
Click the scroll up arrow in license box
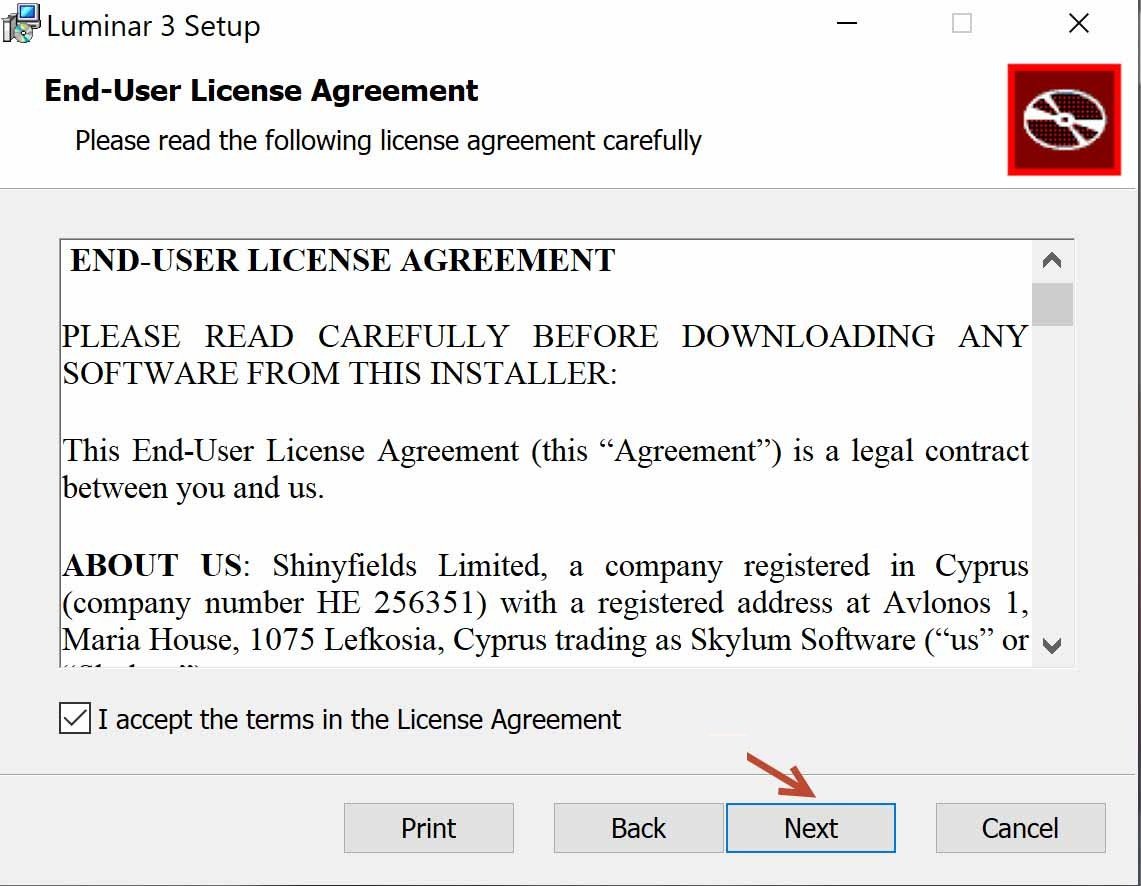point(1051,260)
